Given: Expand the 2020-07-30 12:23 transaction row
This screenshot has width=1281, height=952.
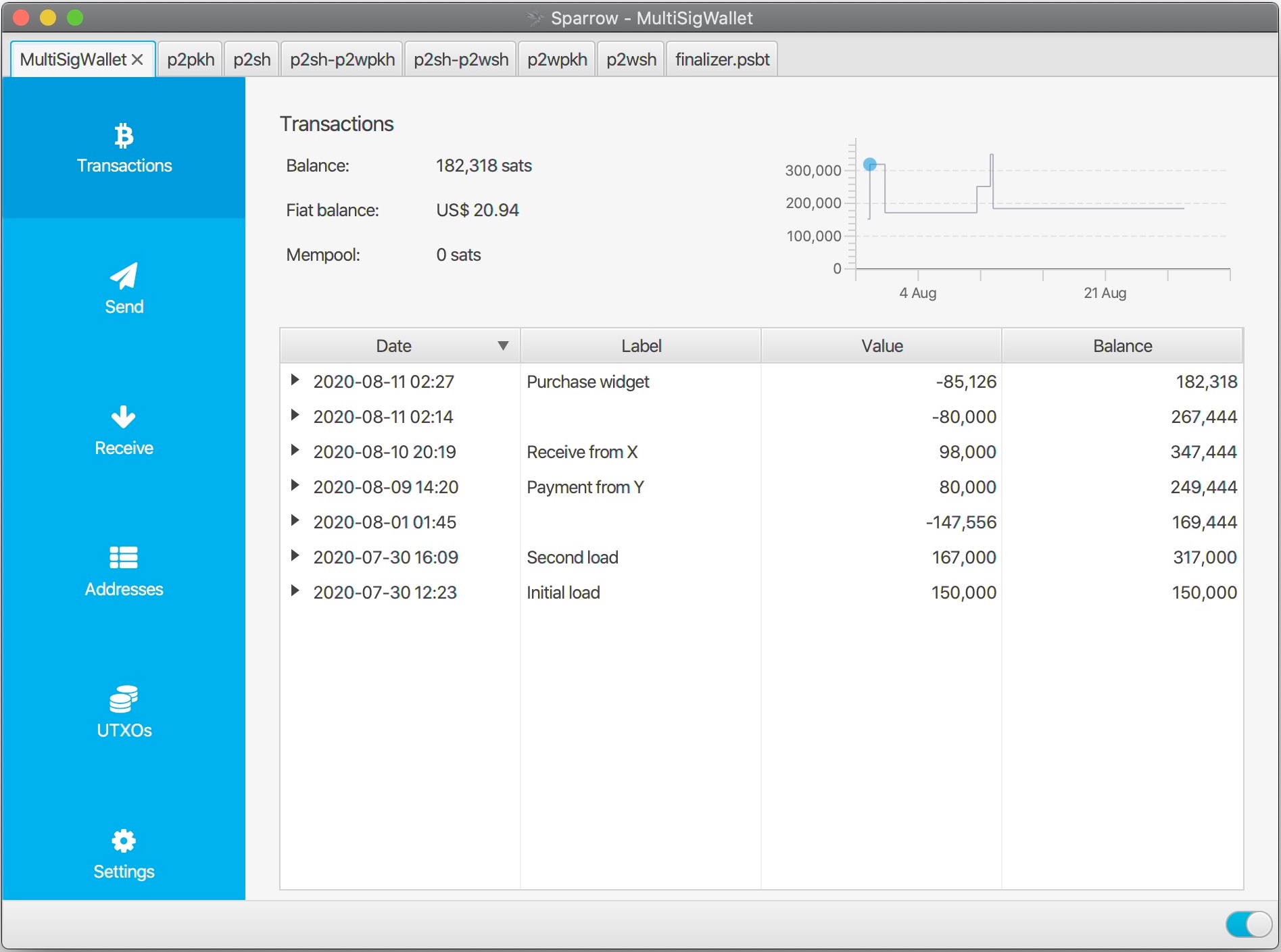Looking at the screenshot, I should [295, 591].
